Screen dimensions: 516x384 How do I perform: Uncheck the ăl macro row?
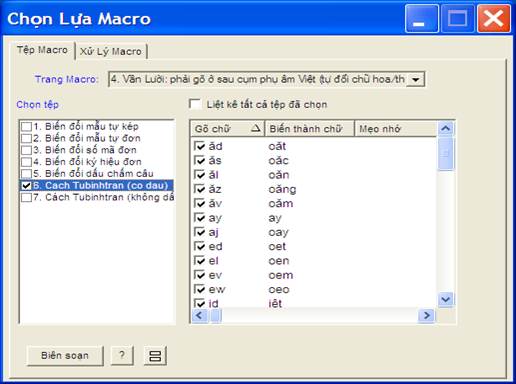coord(199,175)
